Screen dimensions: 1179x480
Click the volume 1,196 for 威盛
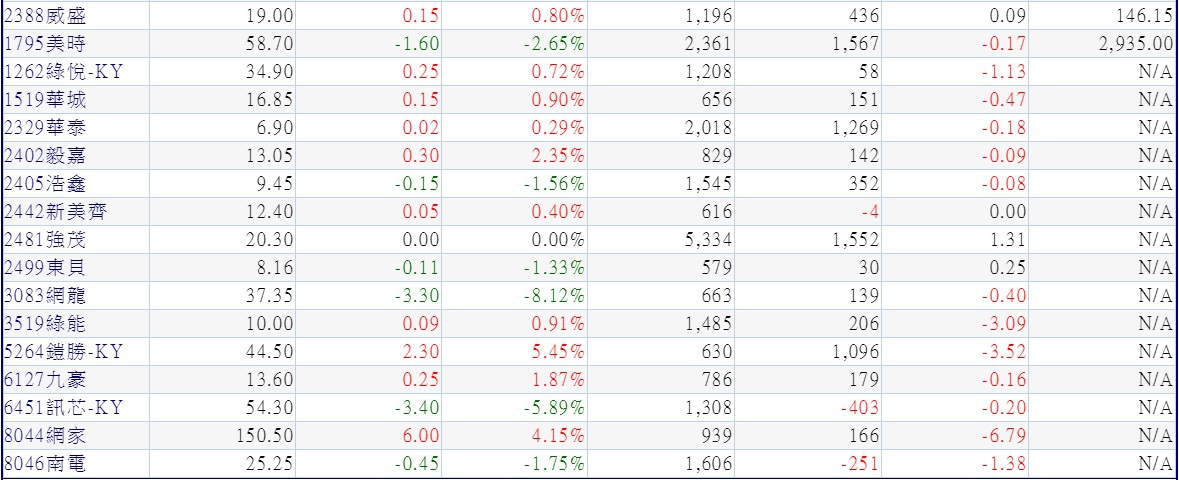pos(708,15)
